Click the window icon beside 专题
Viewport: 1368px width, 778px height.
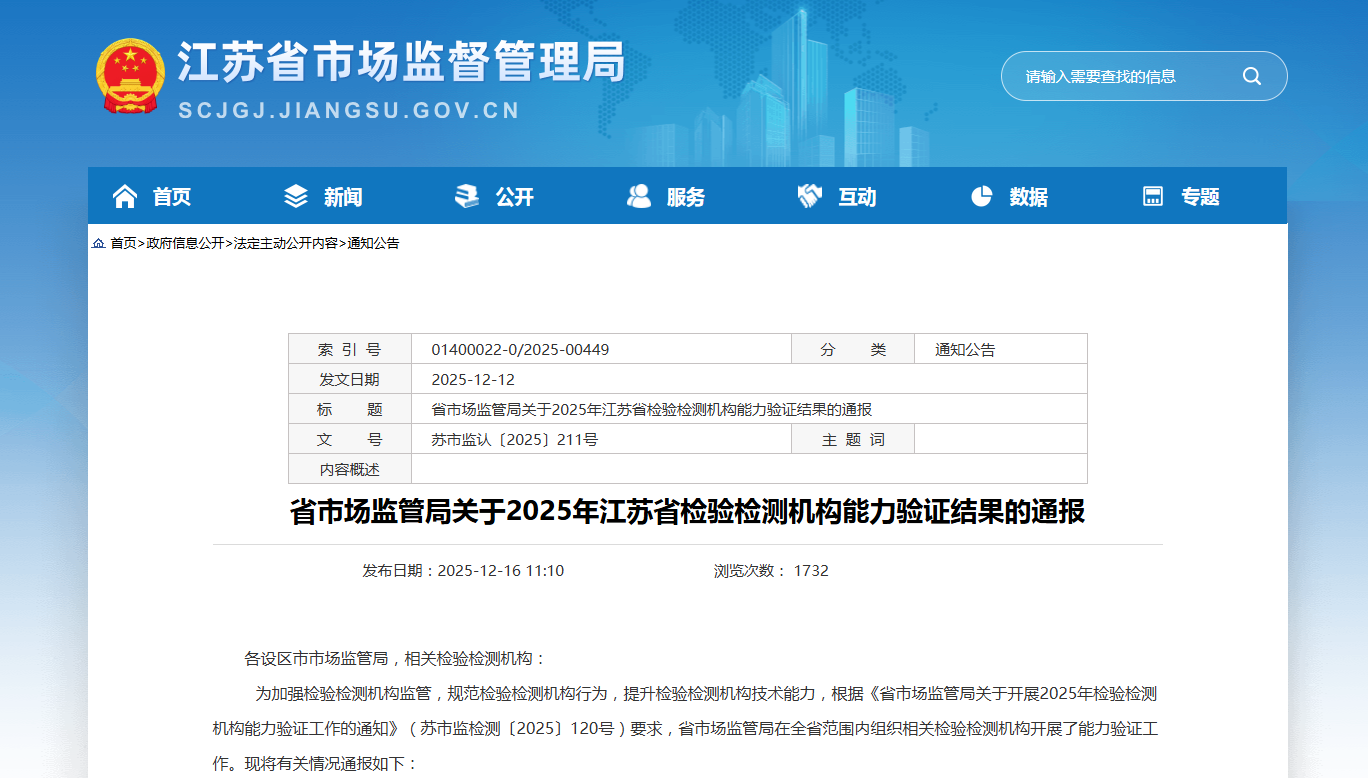tap(1153, 197)
